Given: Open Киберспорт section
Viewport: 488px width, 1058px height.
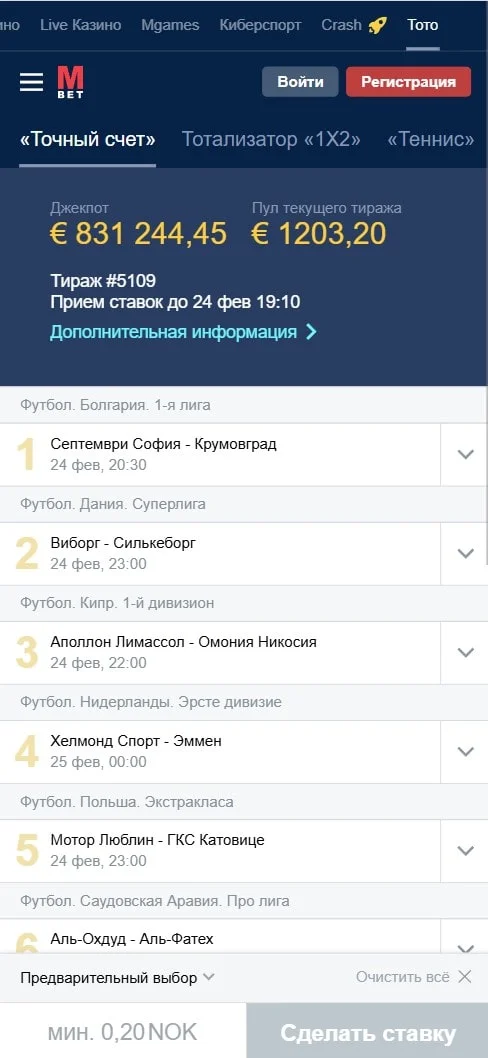Looking at the screenshot, I should click(x=261, y=26).
